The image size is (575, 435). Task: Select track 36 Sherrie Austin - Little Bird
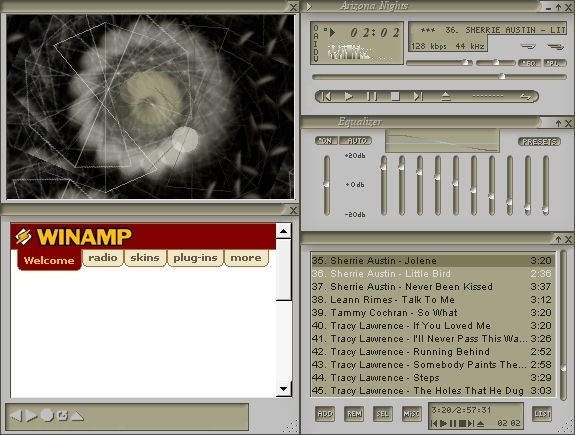(432, 274)
